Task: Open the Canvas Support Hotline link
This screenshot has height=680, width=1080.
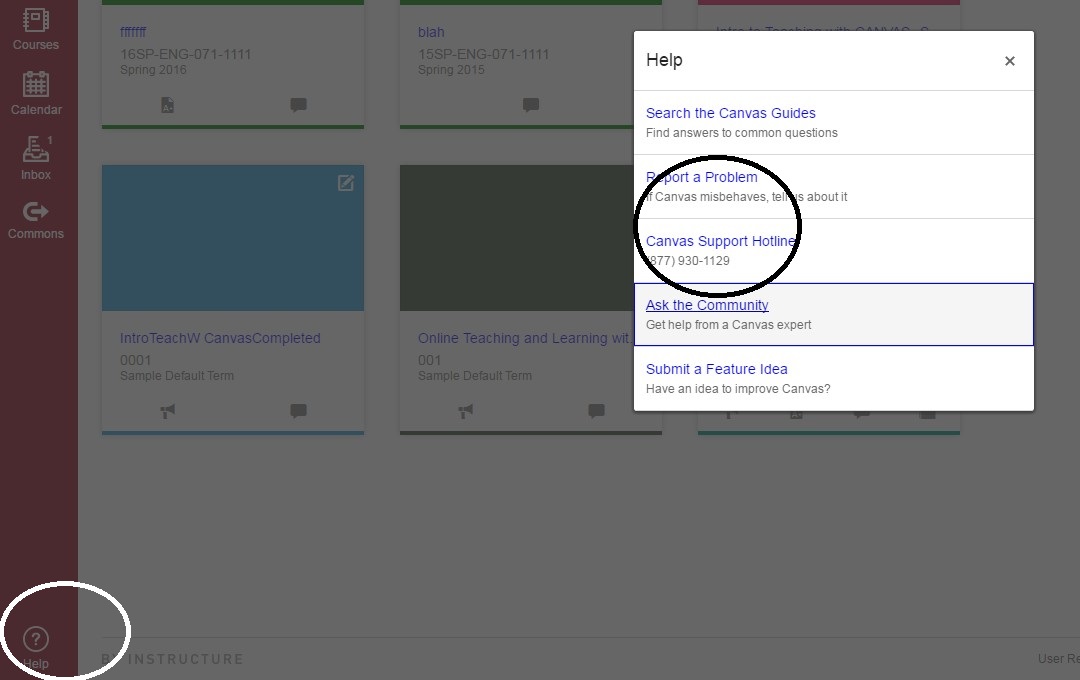Action: pos(722,241)
